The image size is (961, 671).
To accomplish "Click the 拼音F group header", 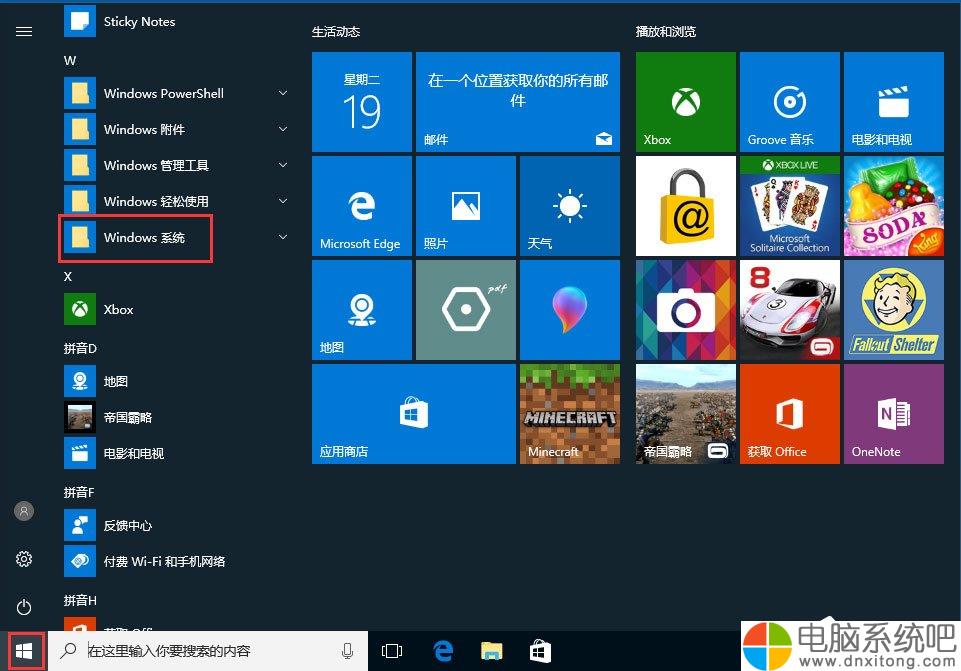I will (79, 492).
